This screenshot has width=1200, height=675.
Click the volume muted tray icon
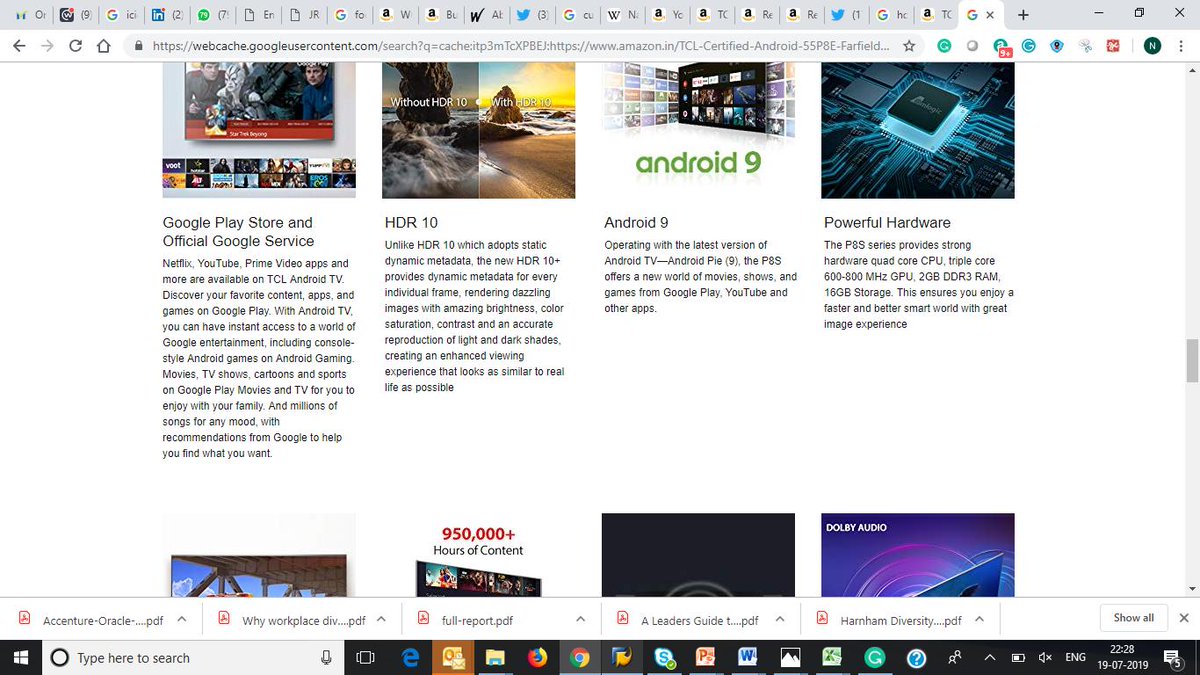pyautogui.click(x=1045, y=657)
